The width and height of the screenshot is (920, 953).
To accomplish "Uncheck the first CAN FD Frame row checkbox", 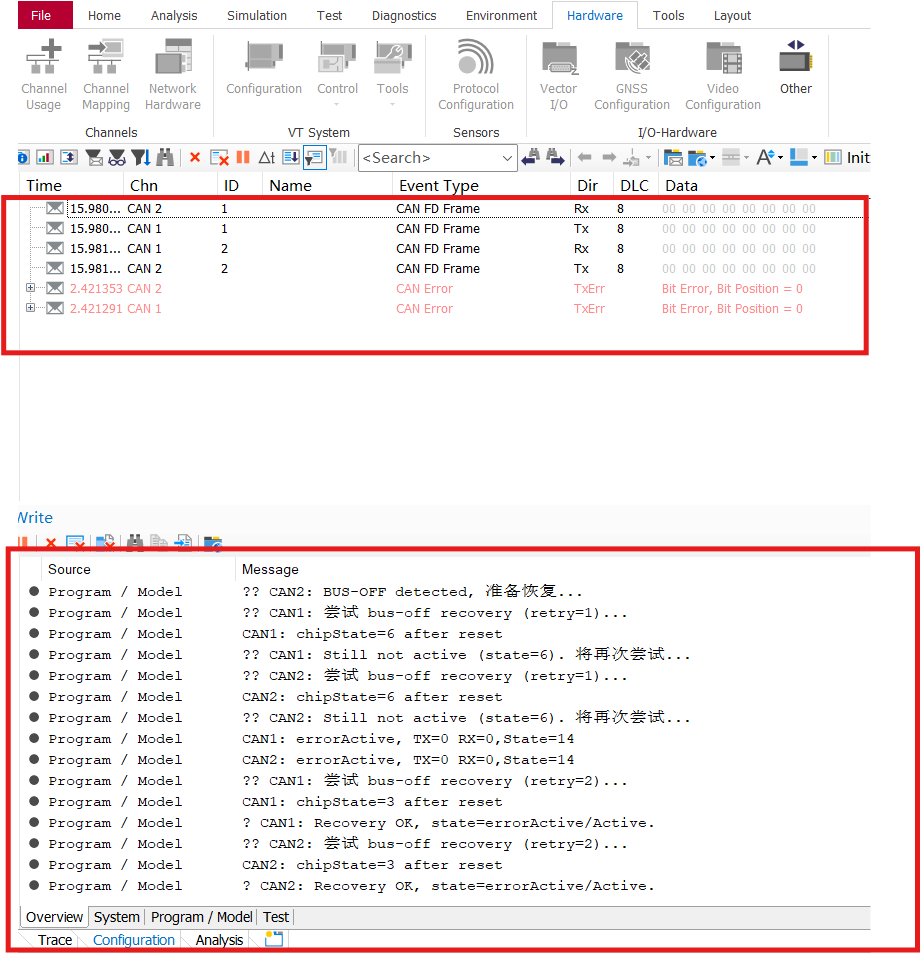I will 54,208.
